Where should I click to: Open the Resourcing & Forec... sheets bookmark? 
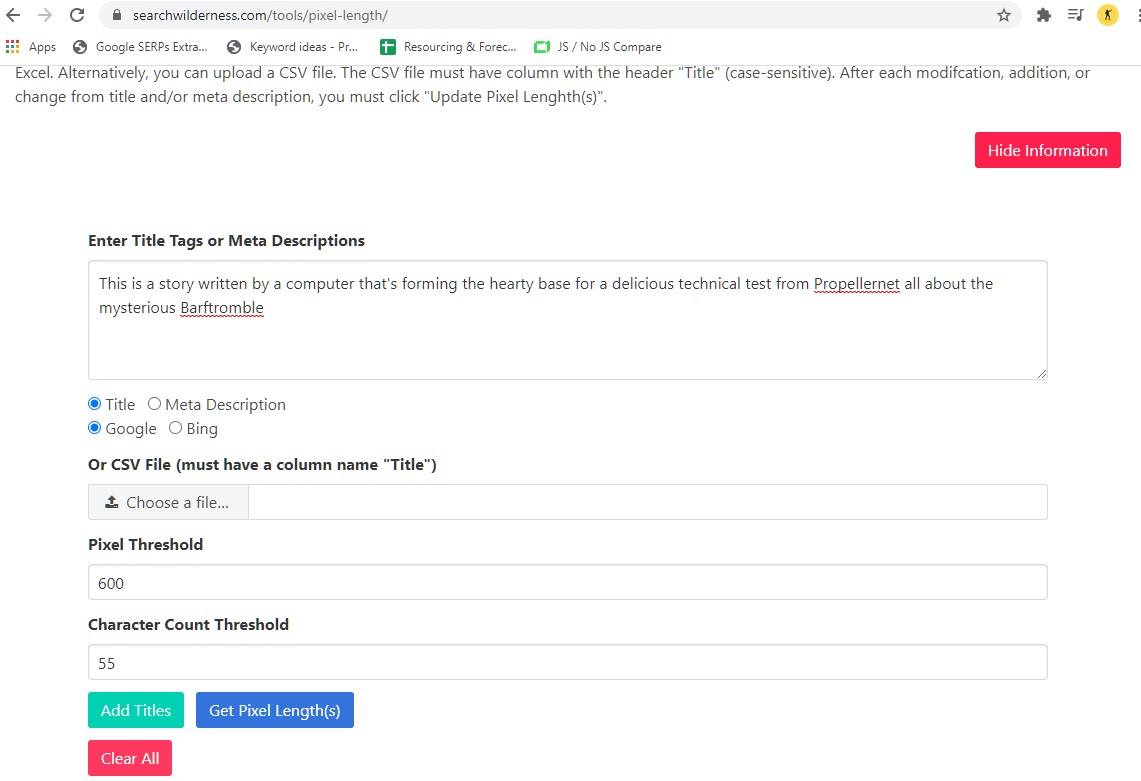[x=448, y=47]
